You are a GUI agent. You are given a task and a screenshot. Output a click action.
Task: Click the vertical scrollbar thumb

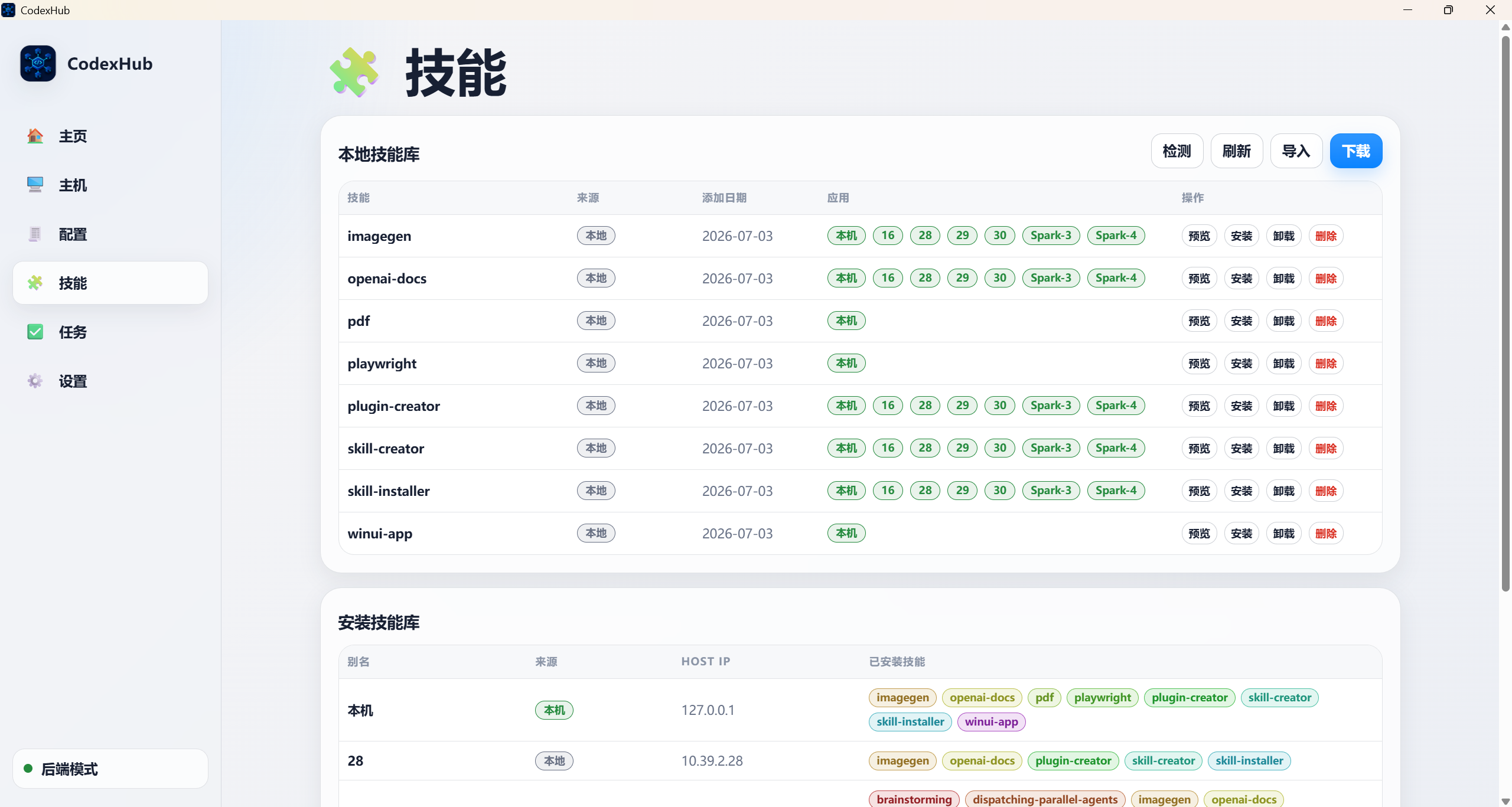click(1506, 313)
